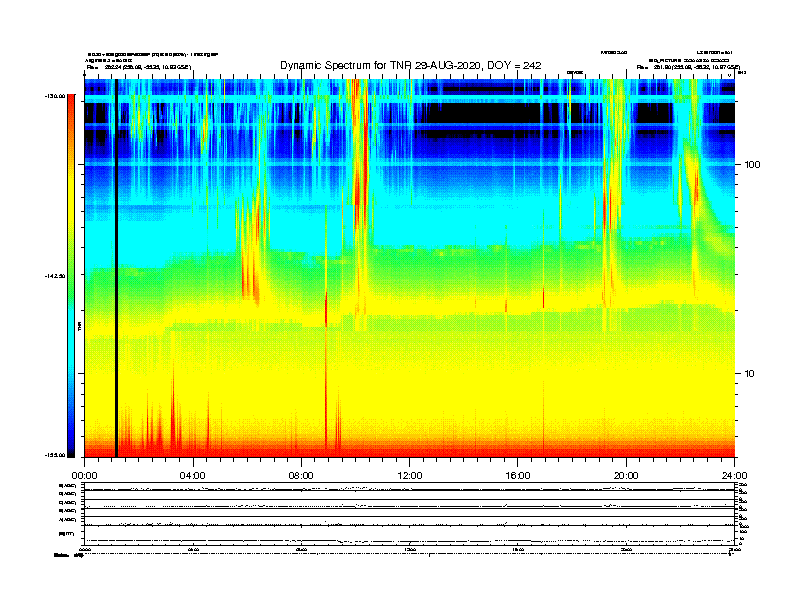Viewport: 792px width, 612px height.
Task: Select the 00:00 time axis label
Action: 84,475
